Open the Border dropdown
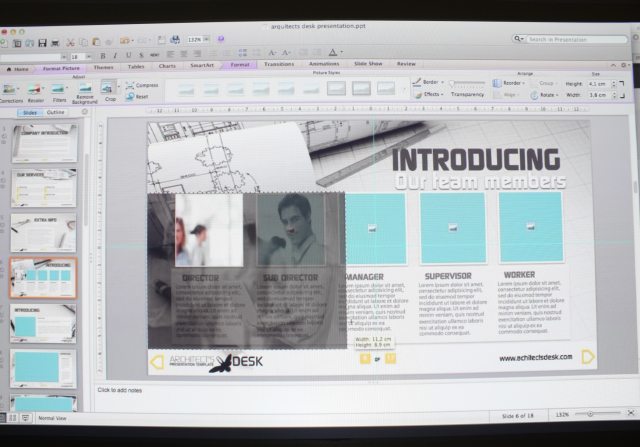 coord(442,82)
